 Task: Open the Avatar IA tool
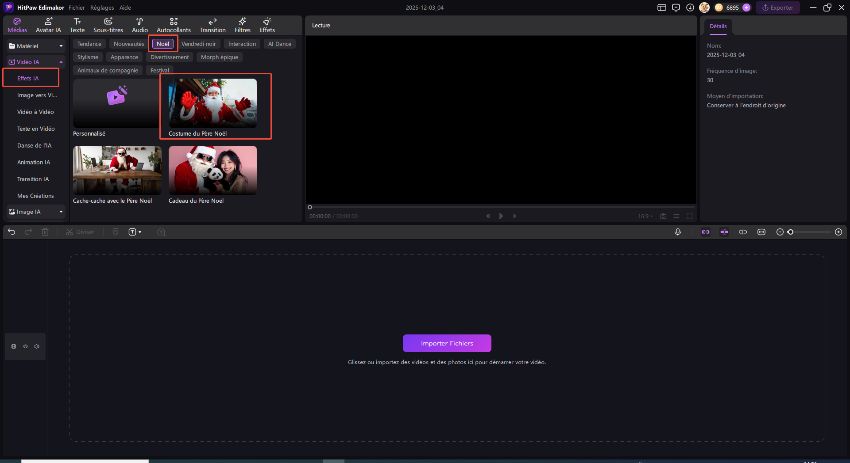click(x=46, y=24)
